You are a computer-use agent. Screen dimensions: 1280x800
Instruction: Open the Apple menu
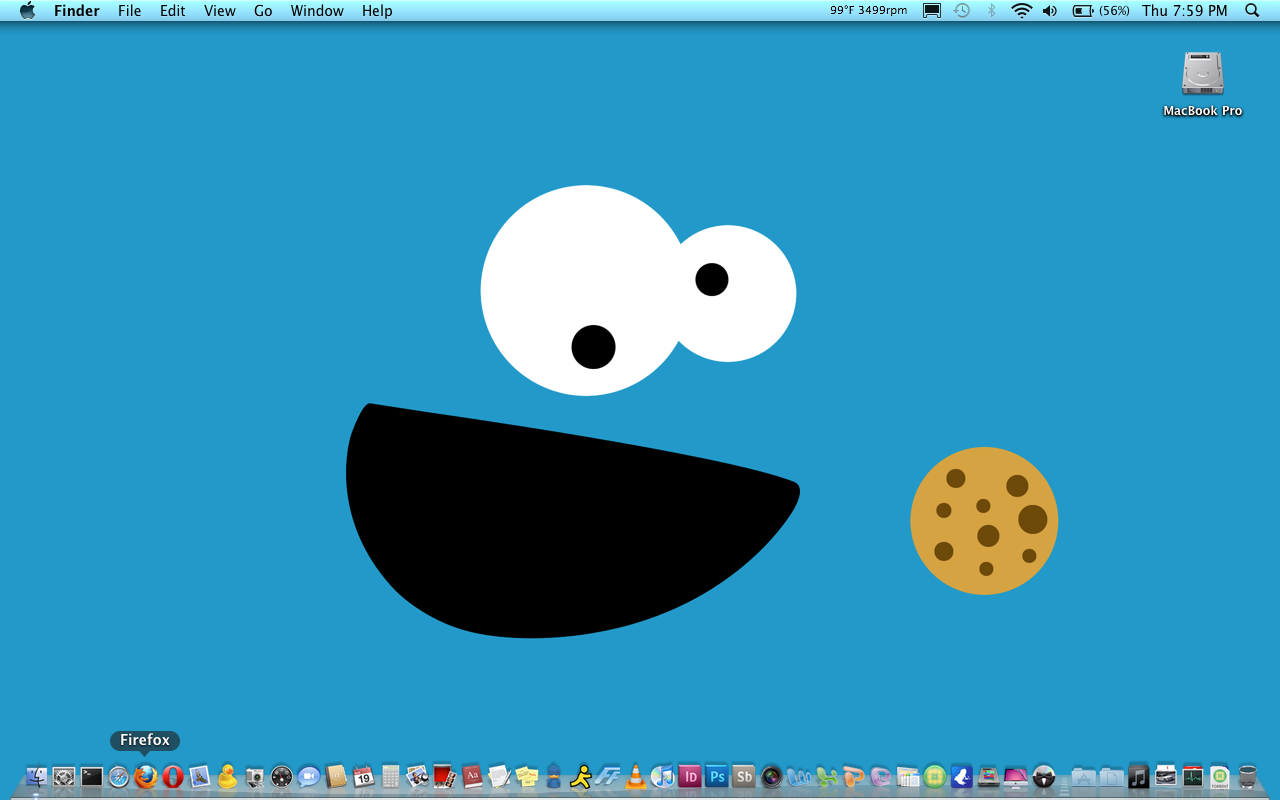(x=28, y=10)
